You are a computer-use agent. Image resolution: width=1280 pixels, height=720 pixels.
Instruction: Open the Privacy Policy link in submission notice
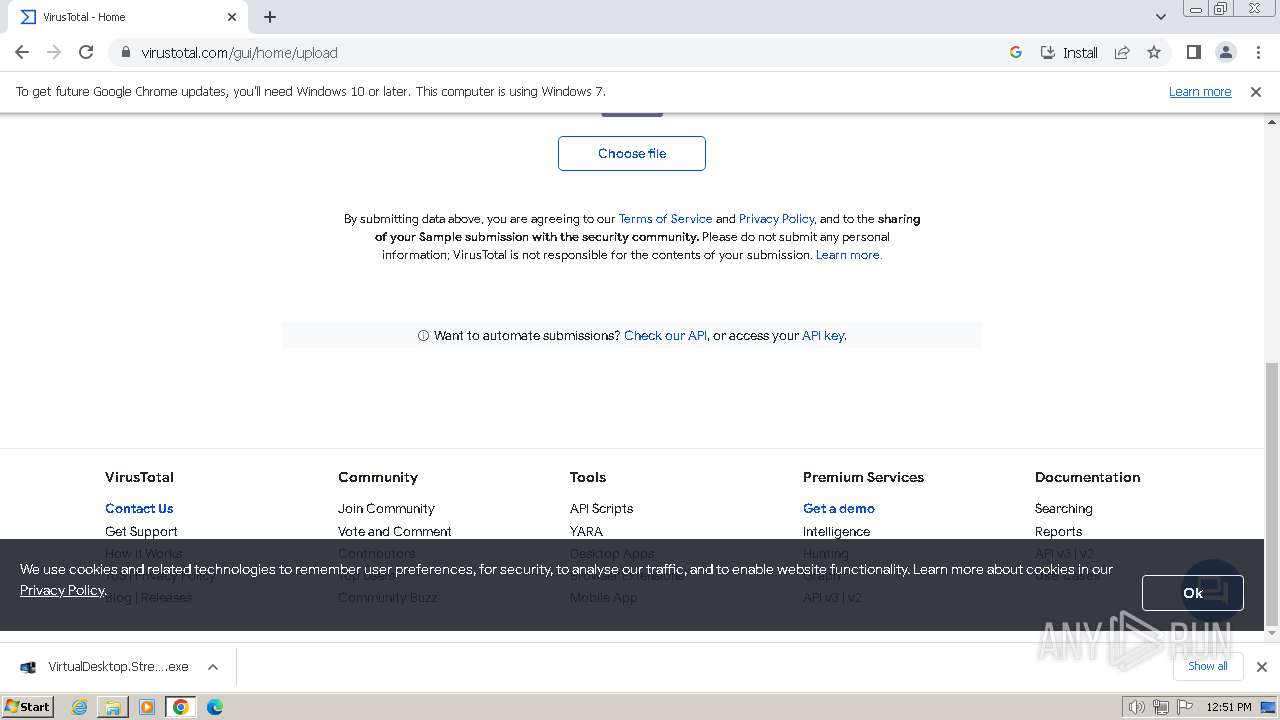click(776, 218)
